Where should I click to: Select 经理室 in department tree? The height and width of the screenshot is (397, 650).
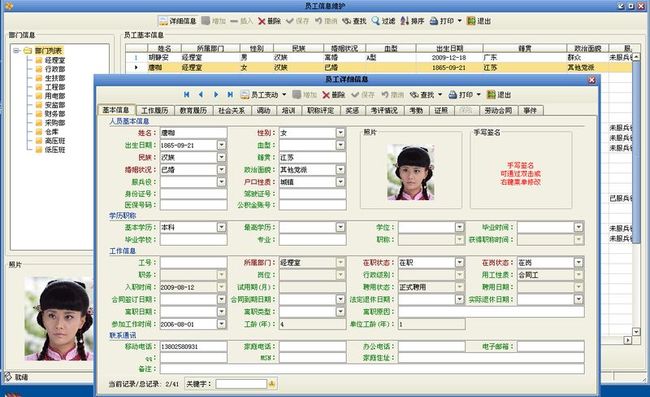55,60
